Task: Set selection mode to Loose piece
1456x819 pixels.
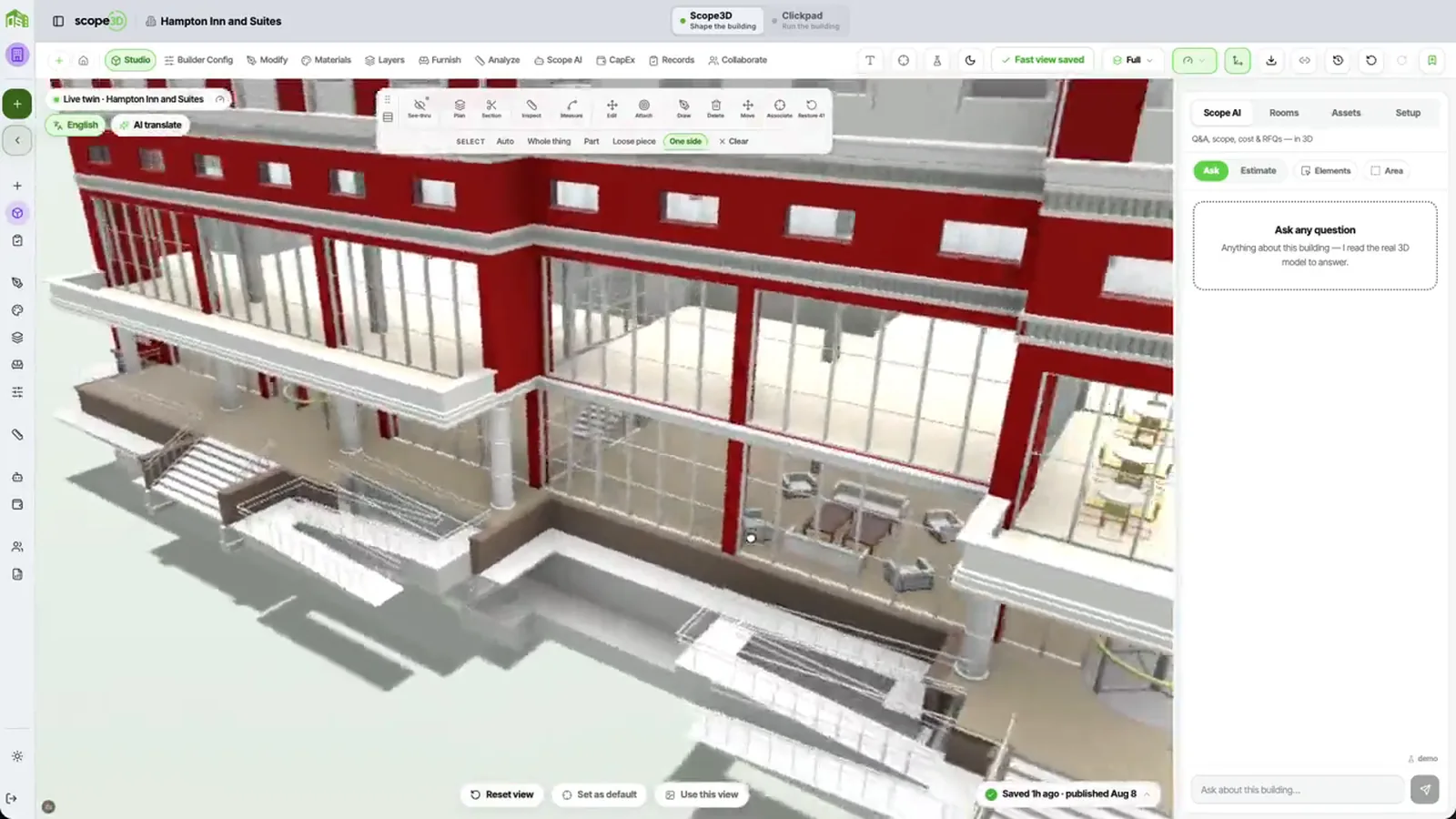Action: coord(633,141)
